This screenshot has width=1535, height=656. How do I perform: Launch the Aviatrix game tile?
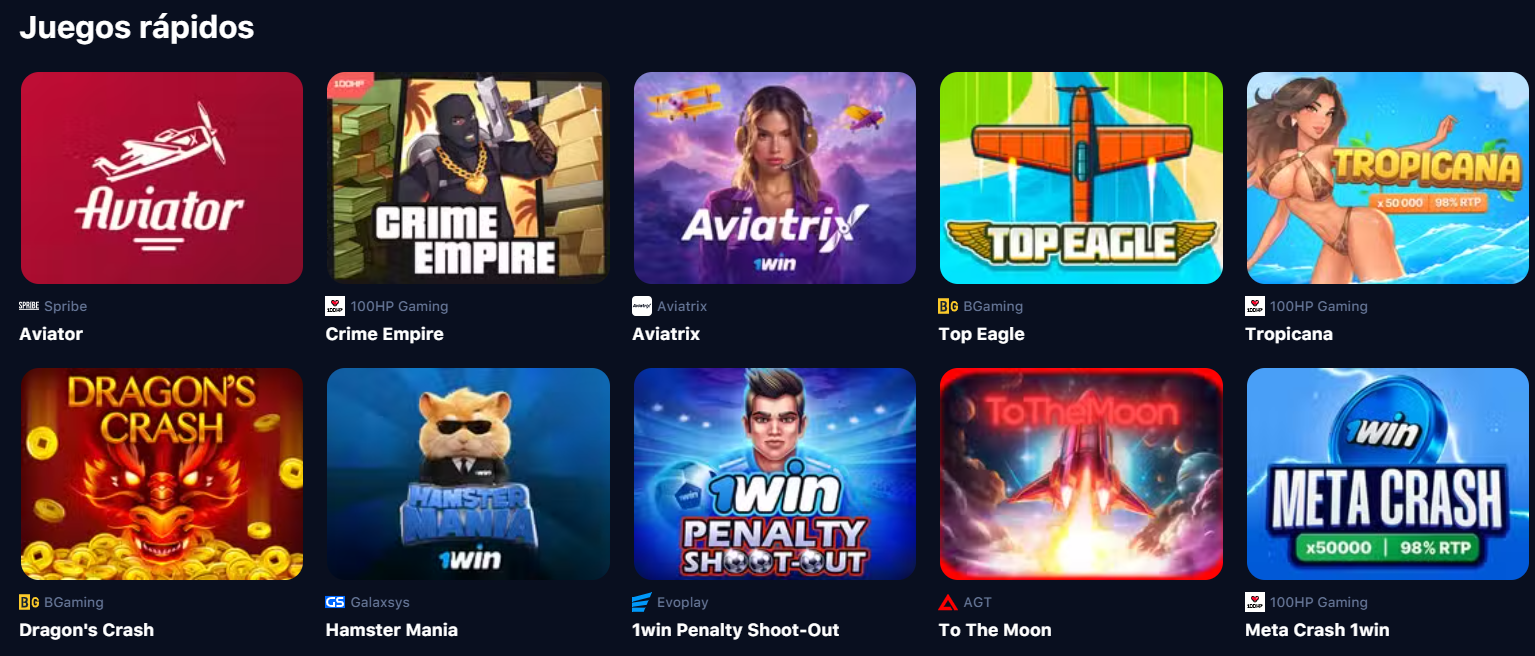(x=775, y=178)
